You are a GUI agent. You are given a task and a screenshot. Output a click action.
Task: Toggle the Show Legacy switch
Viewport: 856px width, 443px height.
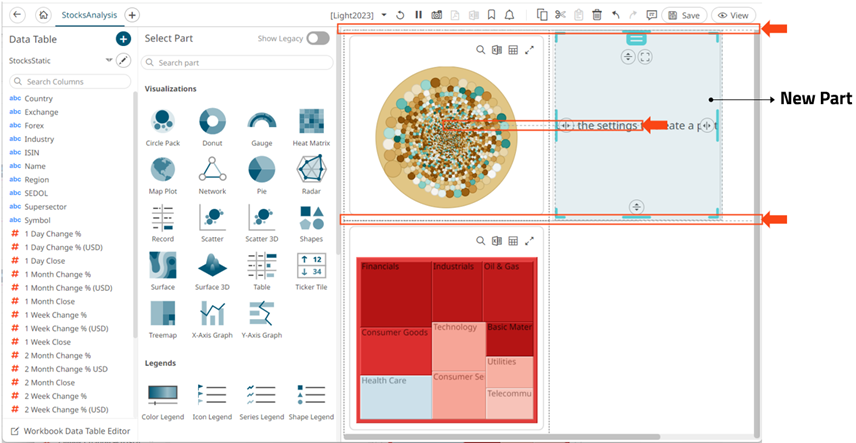(318, 38)
